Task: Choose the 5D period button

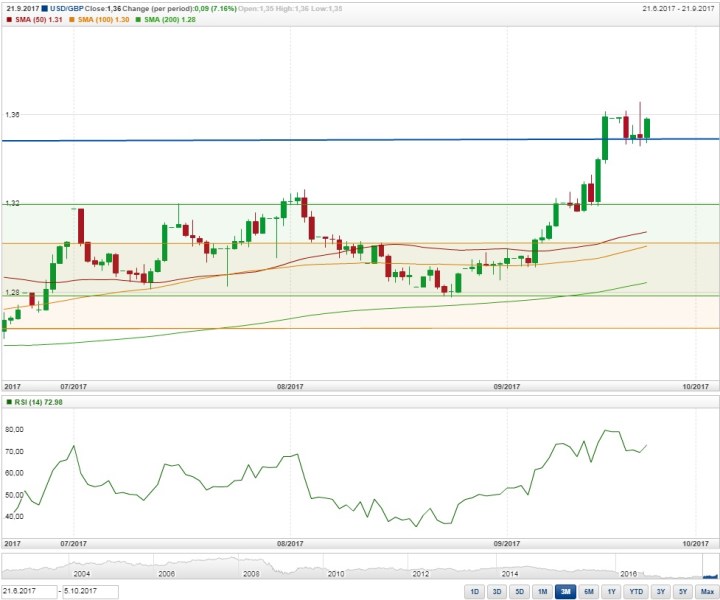Action: (x=519, y=592)
